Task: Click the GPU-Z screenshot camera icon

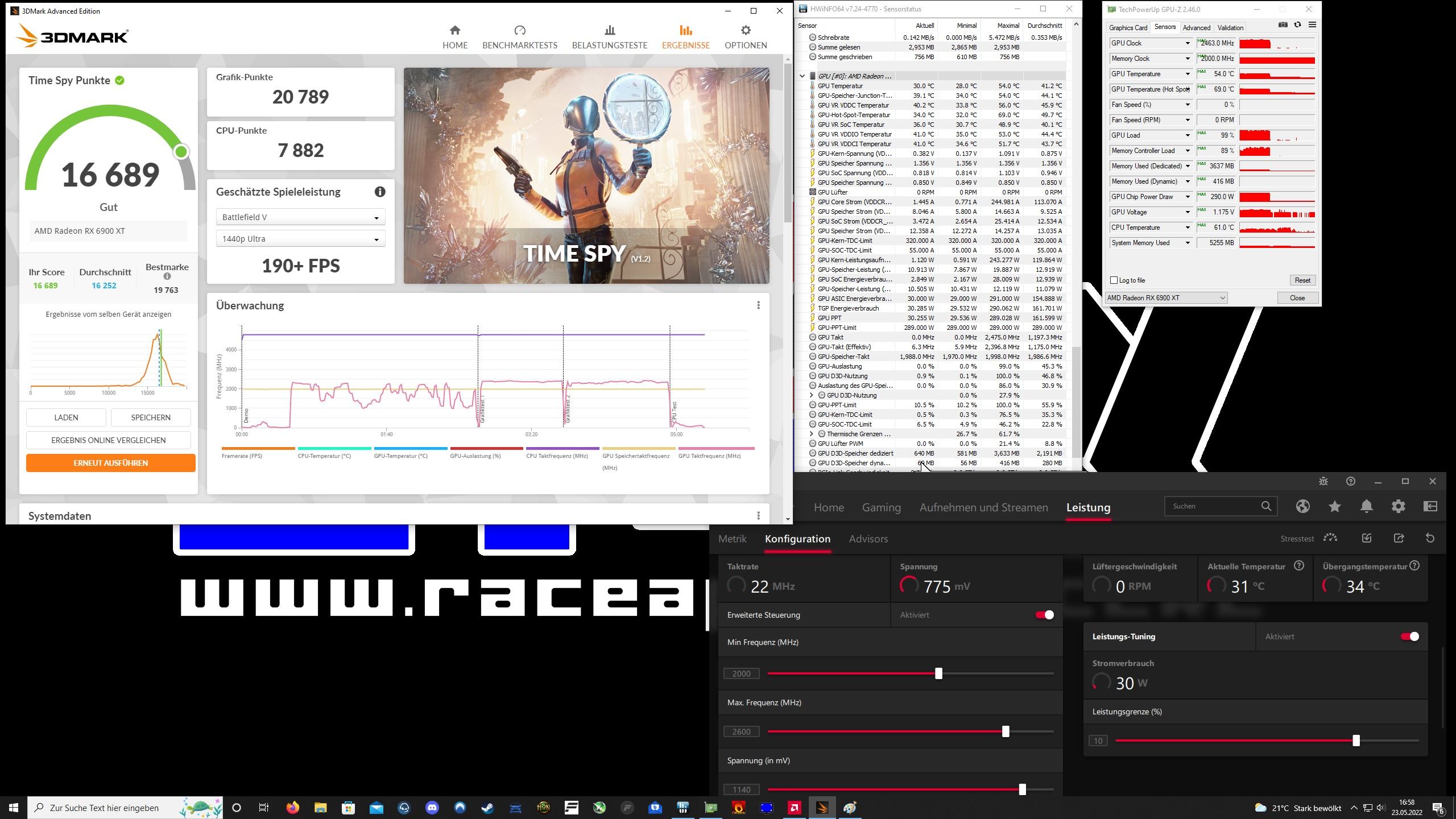Action: [x=1283, y=24]
